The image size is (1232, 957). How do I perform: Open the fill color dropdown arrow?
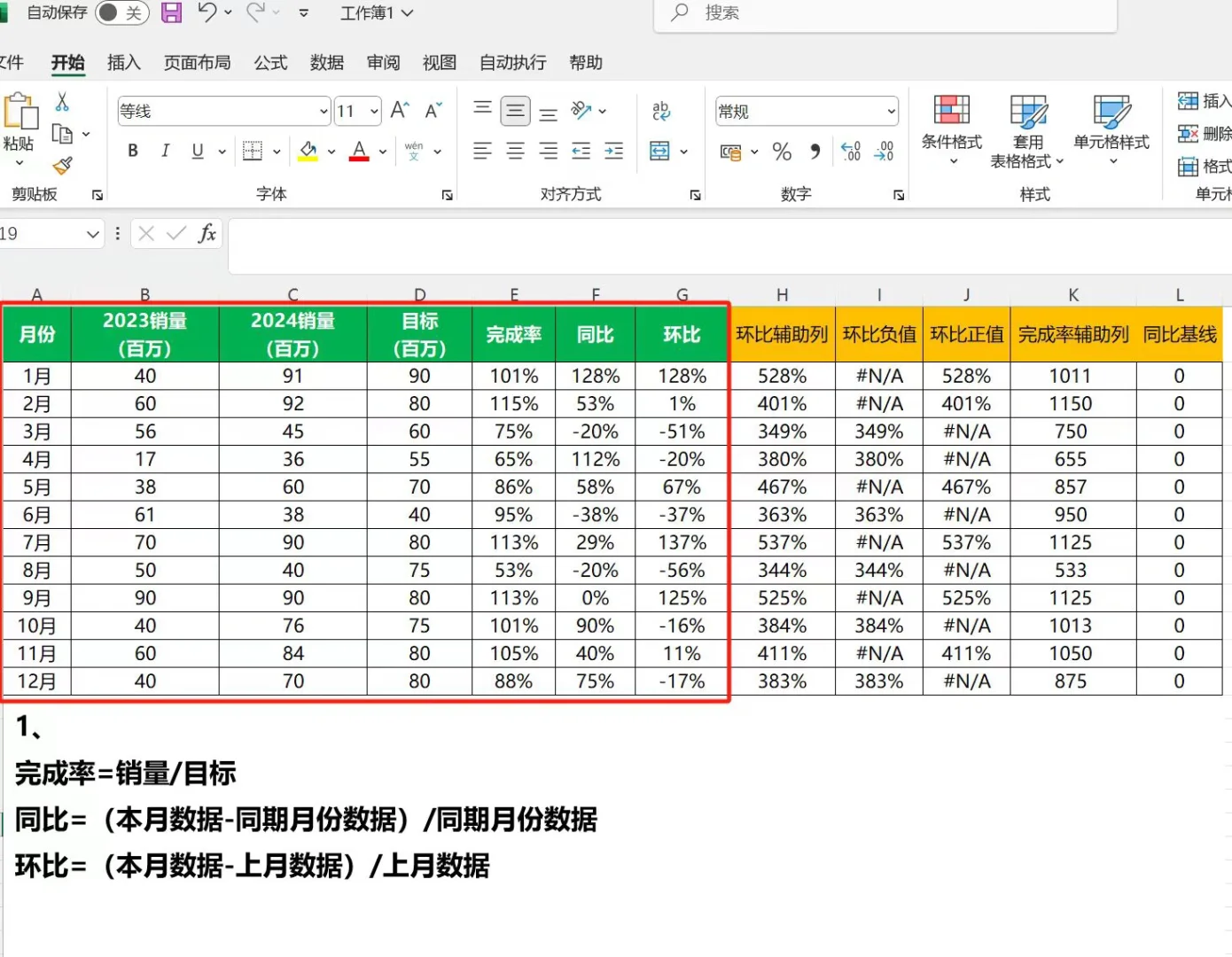331,152
